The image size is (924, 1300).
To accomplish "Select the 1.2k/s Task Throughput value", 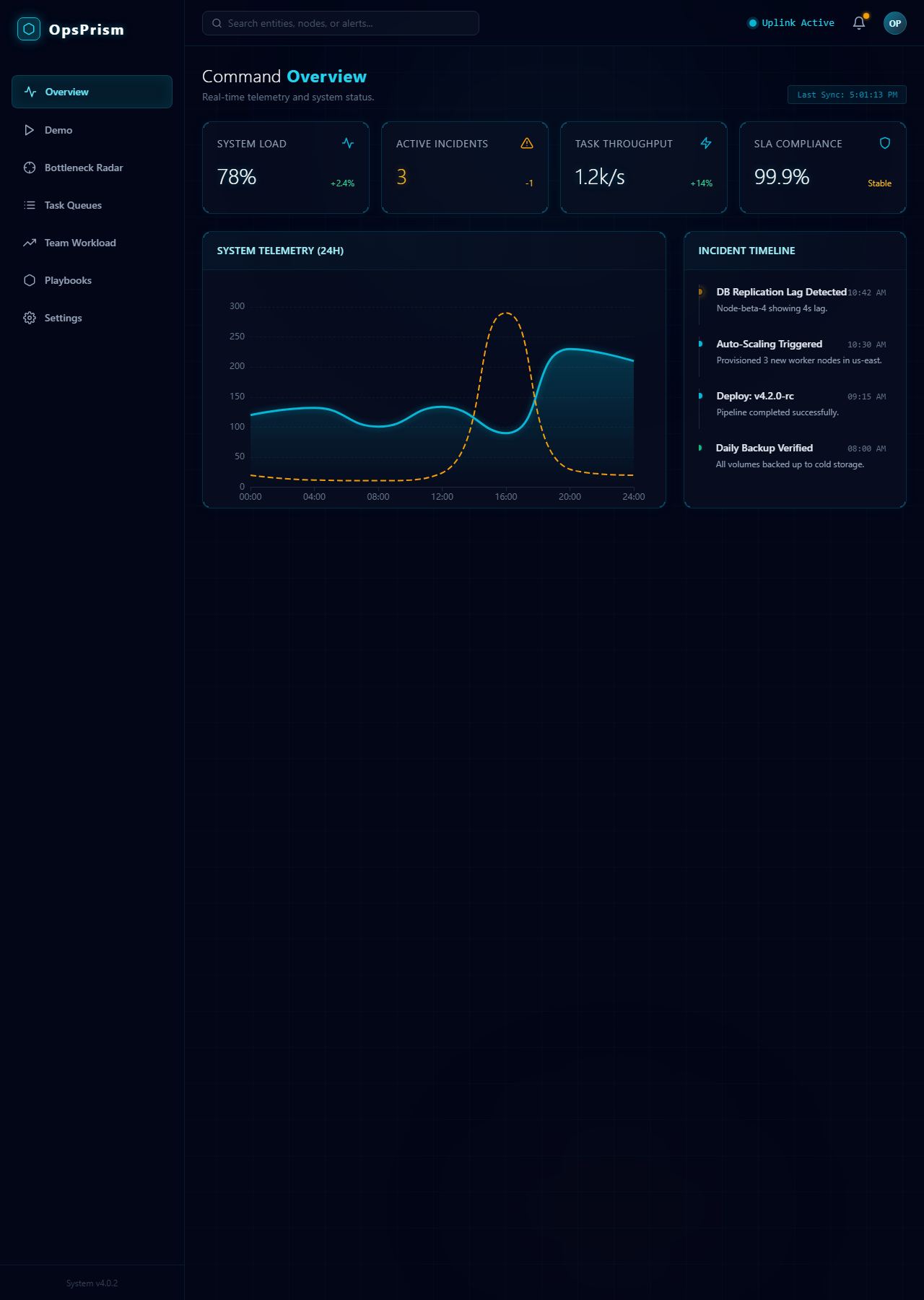I will [600, 177].
